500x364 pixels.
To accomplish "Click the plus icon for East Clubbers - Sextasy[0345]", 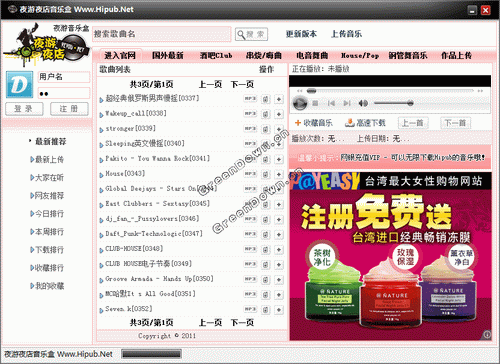I will [279, 205].
